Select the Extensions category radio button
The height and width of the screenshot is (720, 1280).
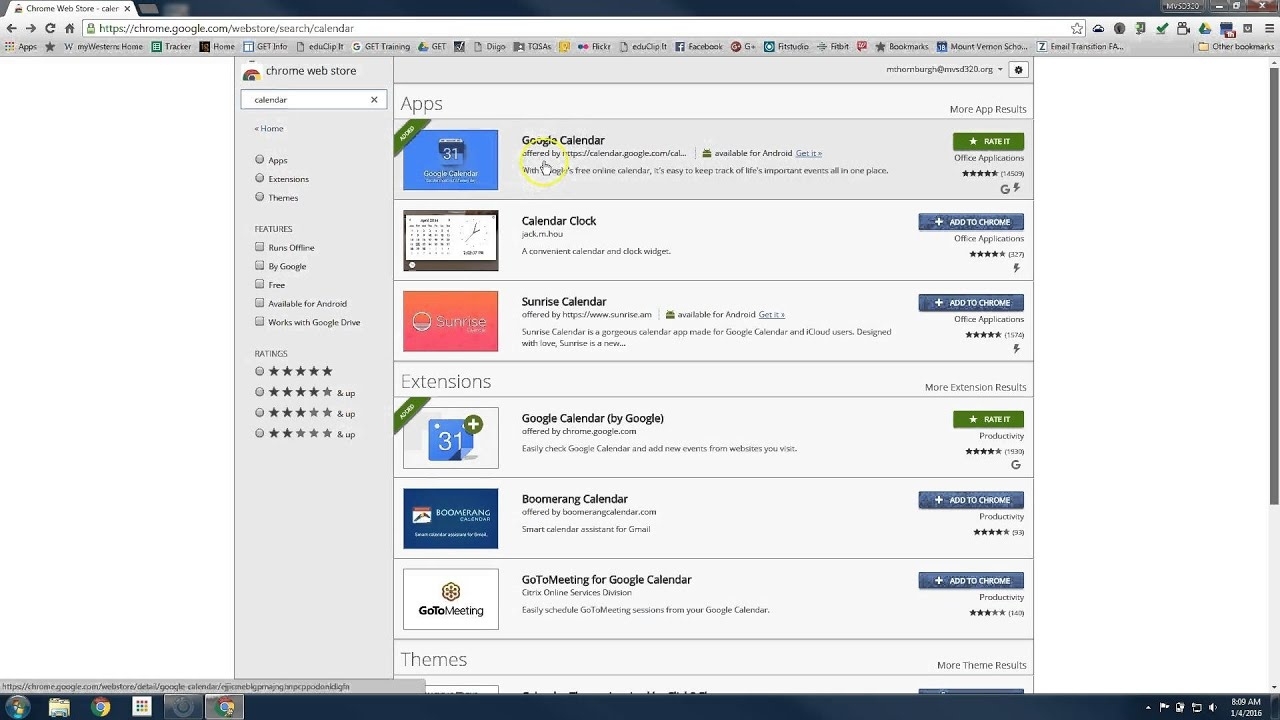coord(259,178)
